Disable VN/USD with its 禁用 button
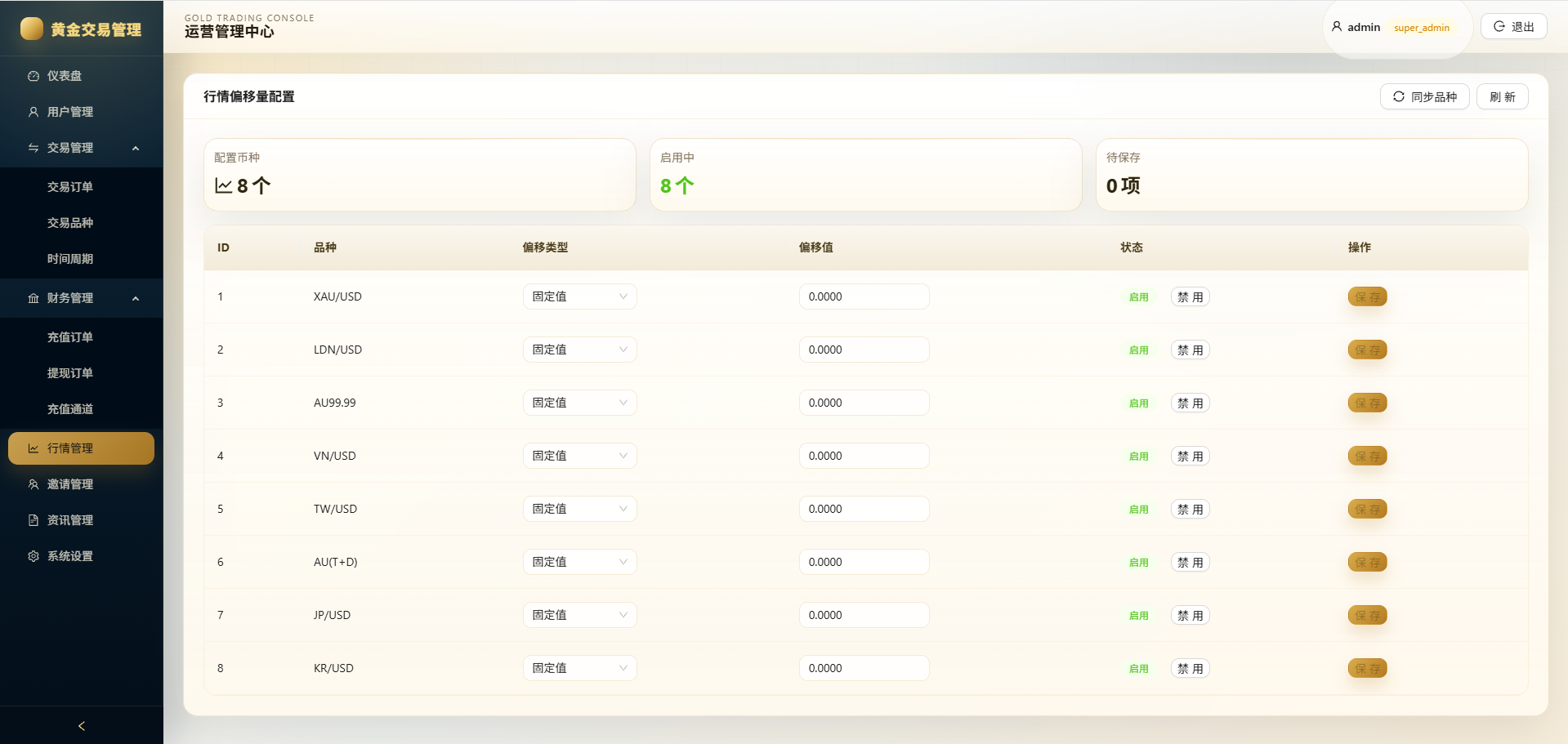 (1191, 456)
